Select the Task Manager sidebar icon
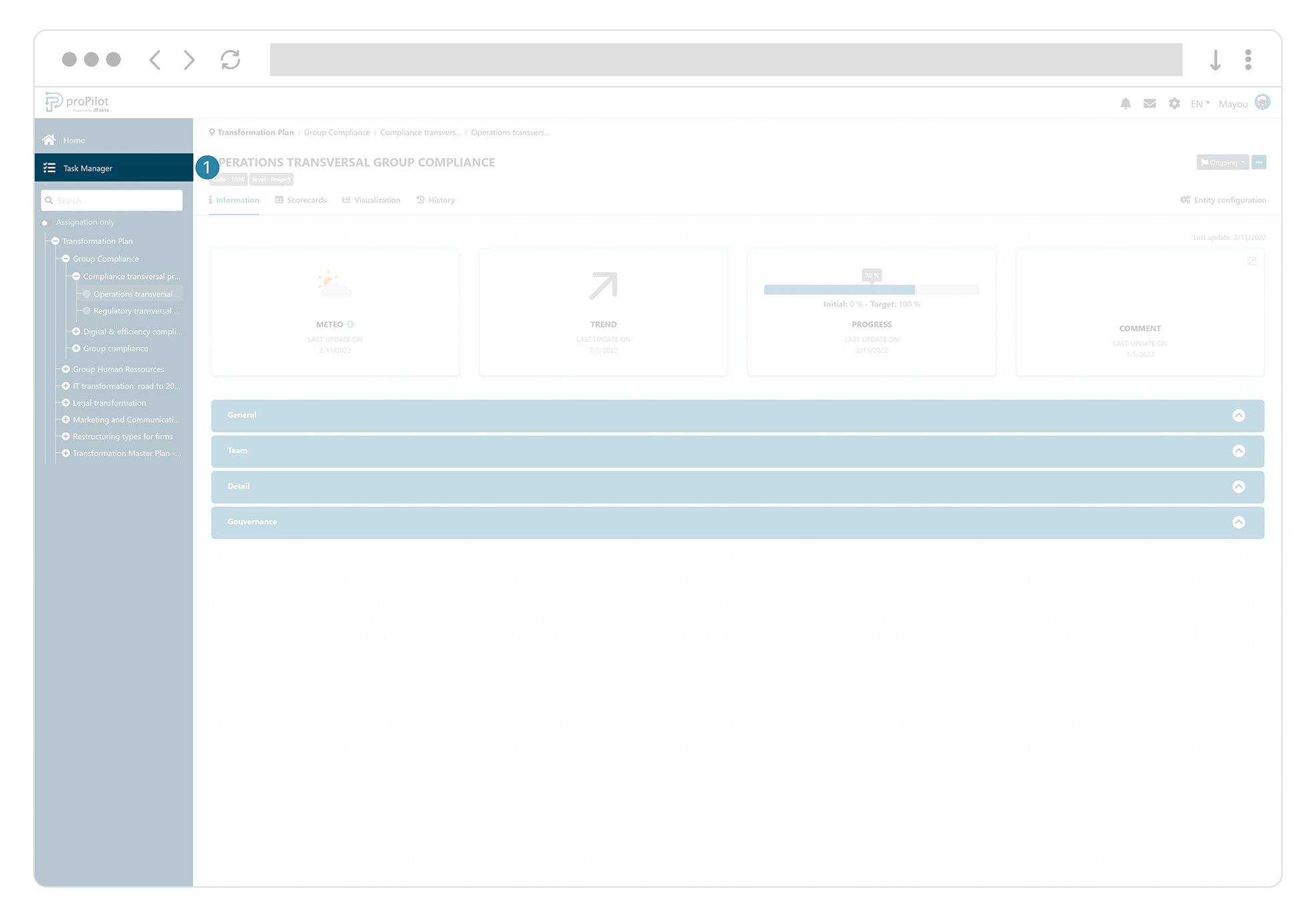This screenshot has height=923, width=1316. 49,167
